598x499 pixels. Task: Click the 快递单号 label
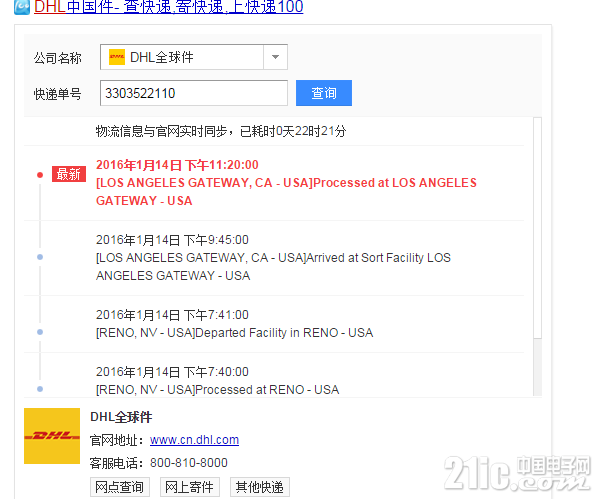(x=58, y=94)
